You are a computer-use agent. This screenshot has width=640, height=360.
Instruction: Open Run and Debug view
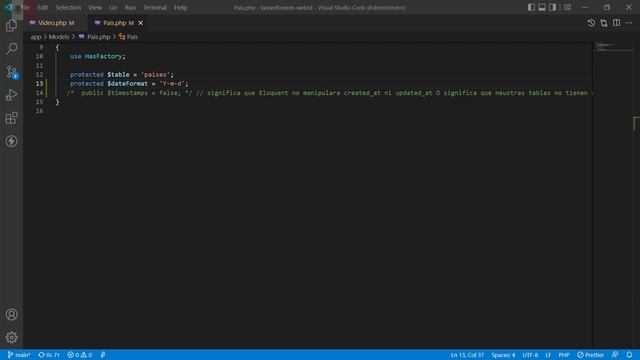[11, 95]
